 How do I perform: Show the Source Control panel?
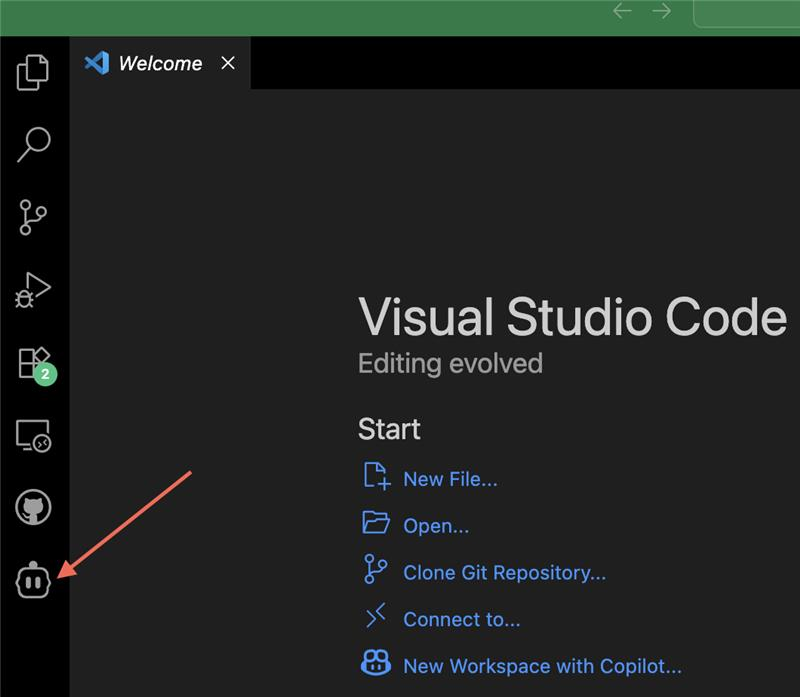click(33, 217)
